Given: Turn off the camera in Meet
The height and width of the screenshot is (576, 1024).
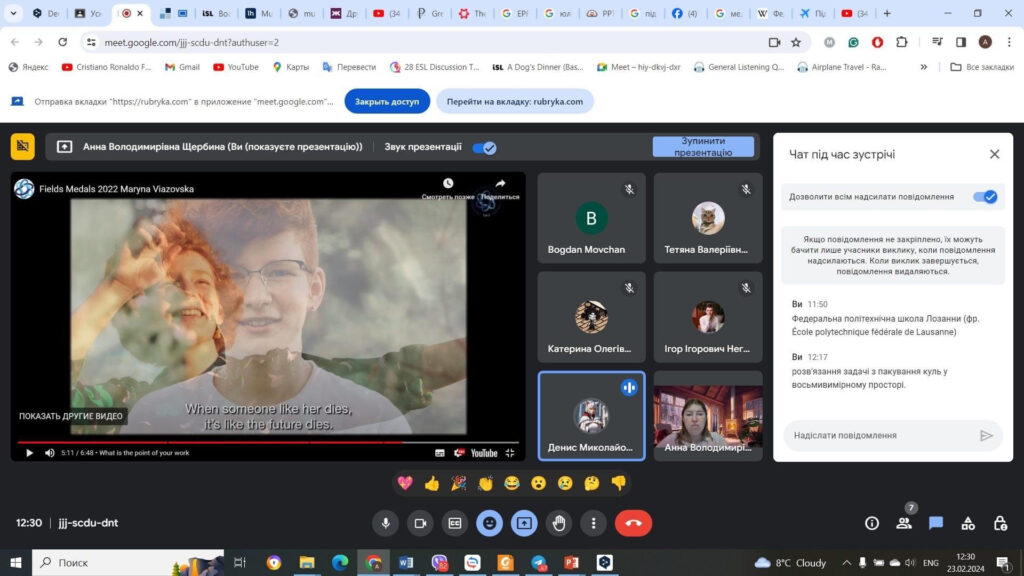Looking at the screenshot, I should (420, 523).
